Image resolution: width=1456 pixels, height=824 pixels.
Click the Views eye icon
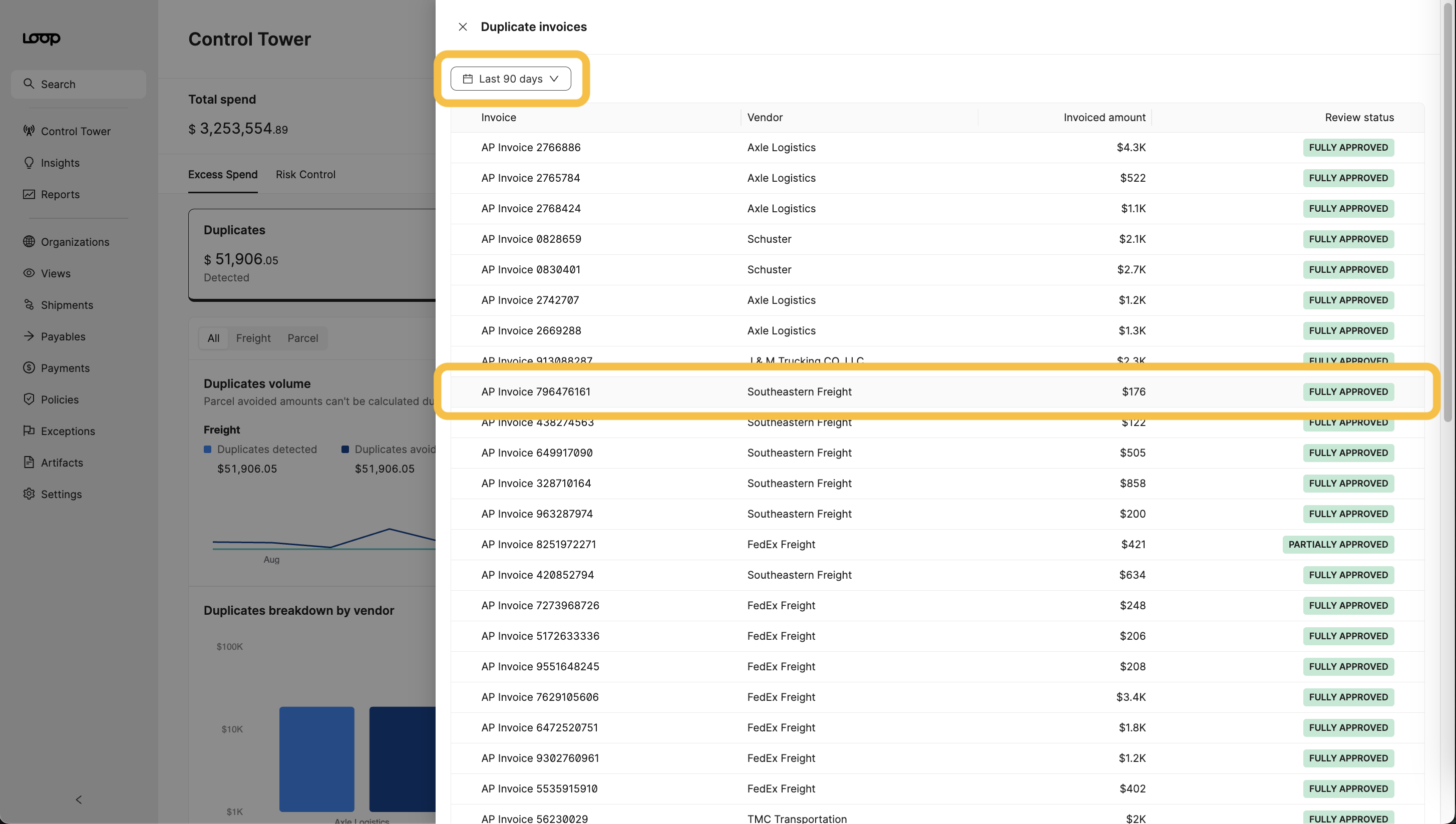[x=29, y=273]
